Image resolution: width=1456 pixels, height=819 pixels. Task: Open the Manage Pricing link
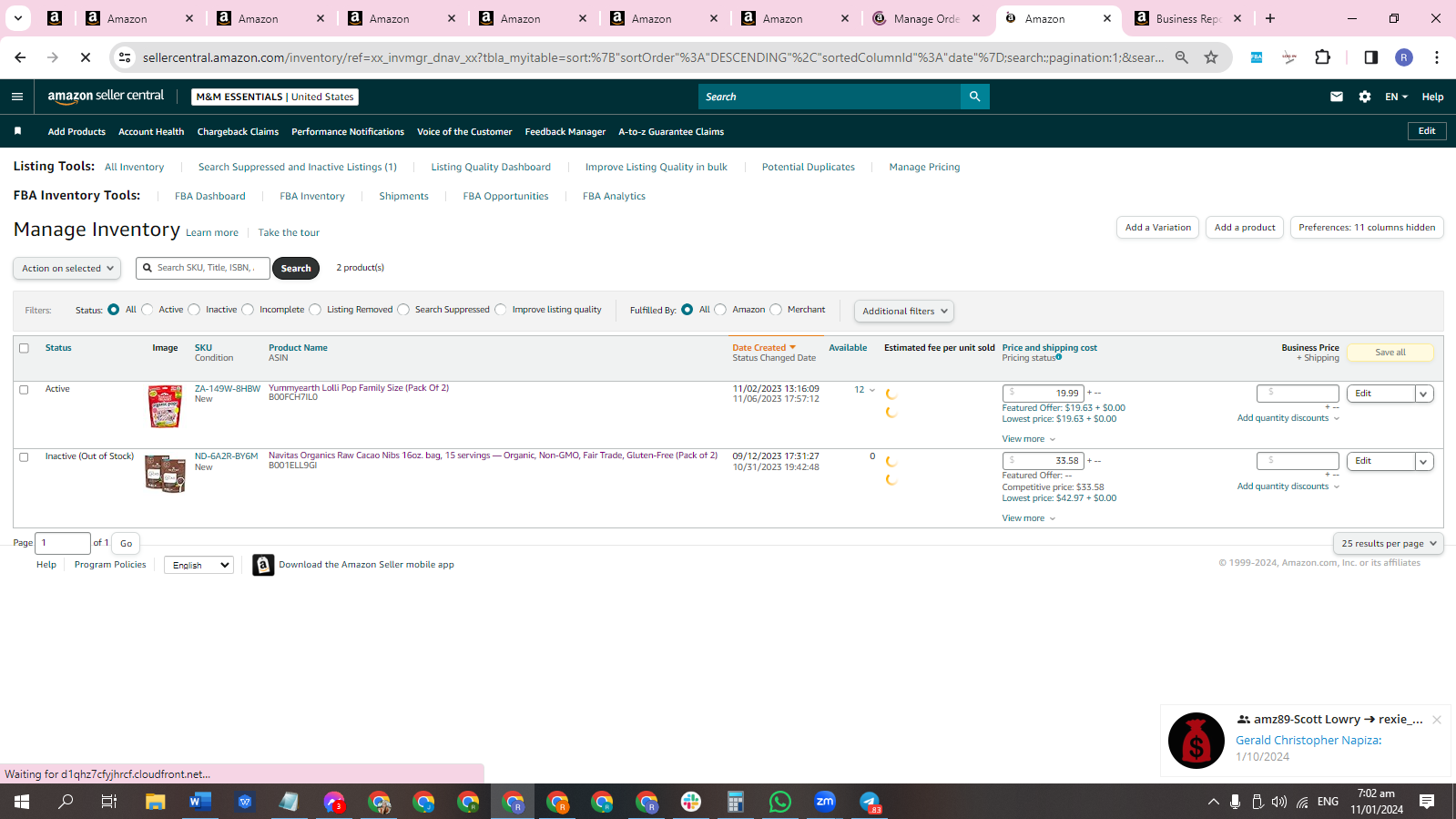pos(924,167)
